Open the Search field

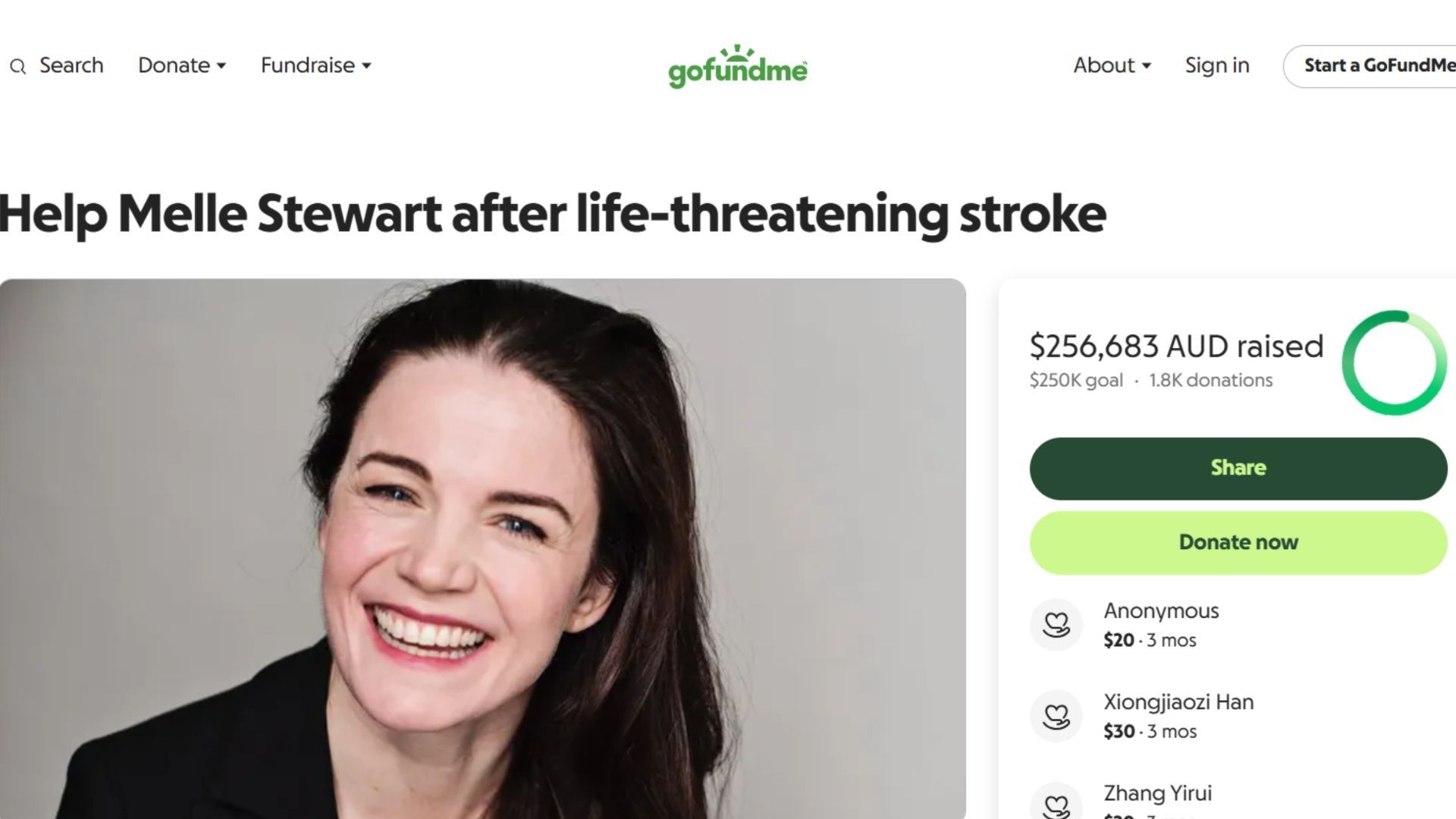[x=57, y=65]
